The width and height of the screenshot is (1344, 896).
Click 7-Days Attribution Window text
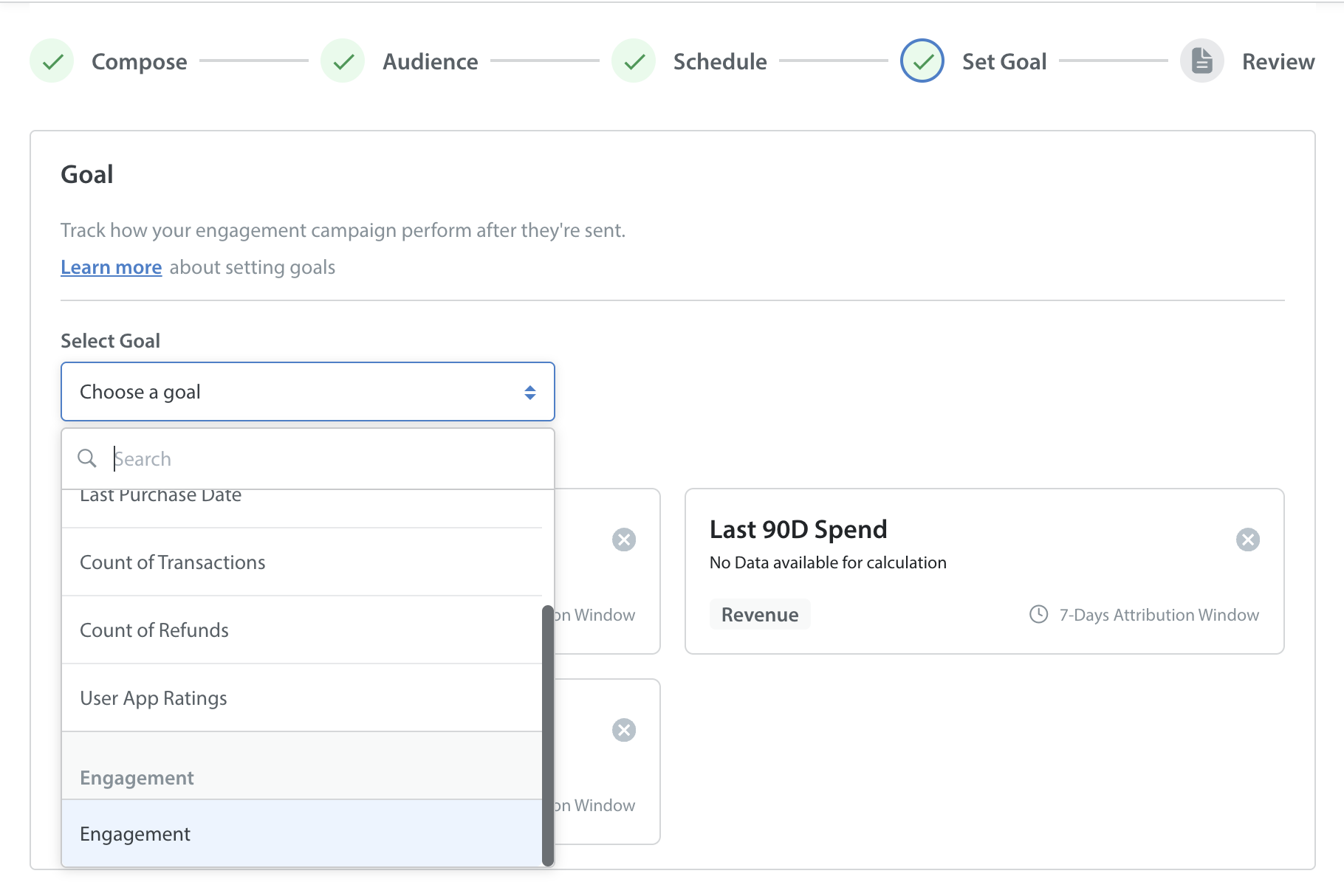(1159, 614)
